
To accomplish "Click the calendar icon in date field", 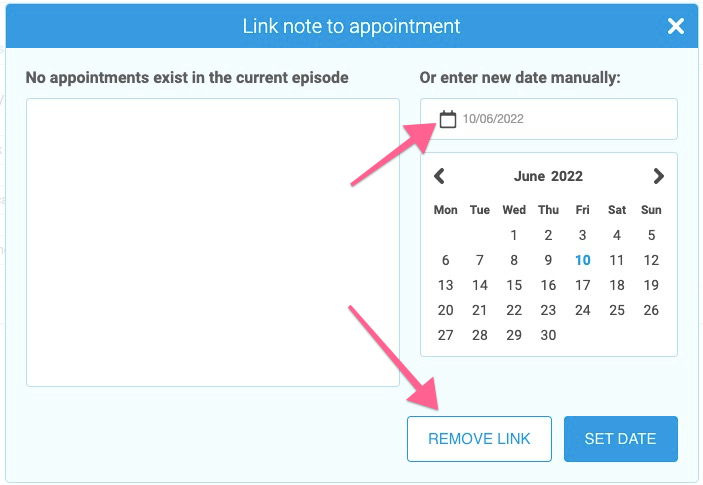I will coord(448,120).
